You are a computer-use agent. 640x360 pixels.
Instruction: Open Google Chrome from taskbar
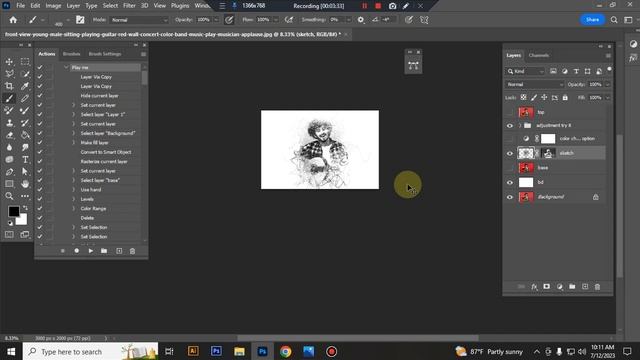point(285,351)
